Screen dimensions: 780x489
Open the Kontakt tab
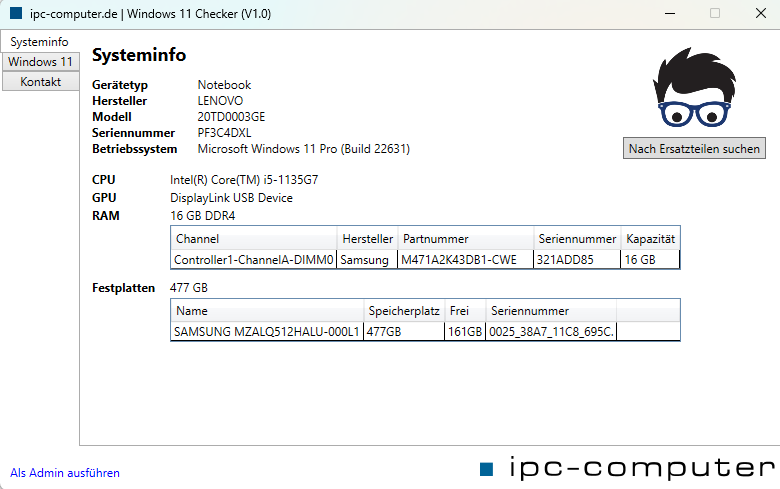40,82
